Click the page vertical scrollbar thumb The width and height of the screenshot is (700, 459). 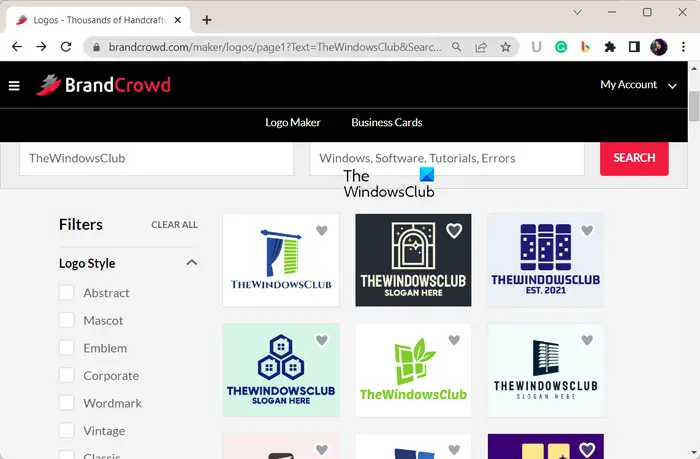pyautogui.click(x=694, y=106)
